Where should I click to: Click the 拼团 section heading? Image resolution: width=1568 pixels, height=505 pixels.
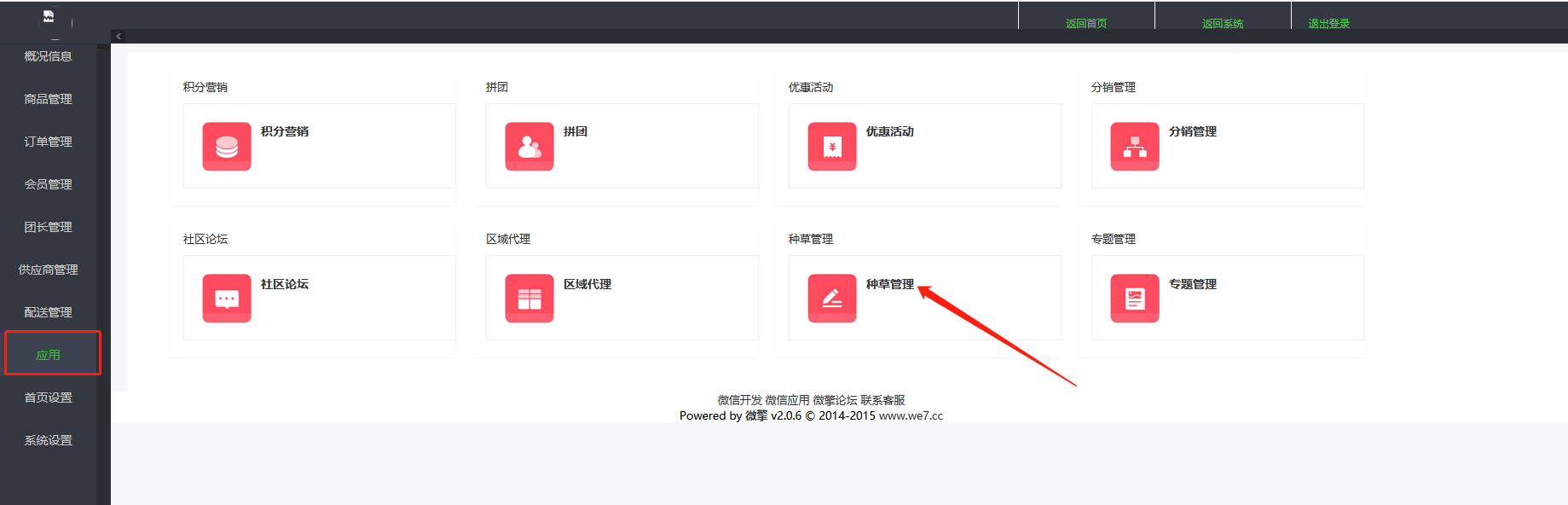pos(497,87)
